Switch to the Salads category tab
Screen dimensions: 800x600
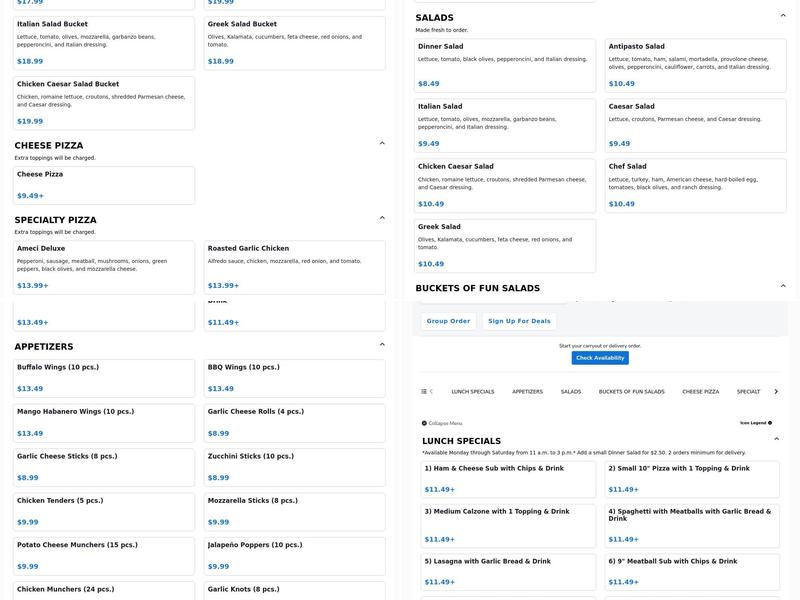click(570, 392)
